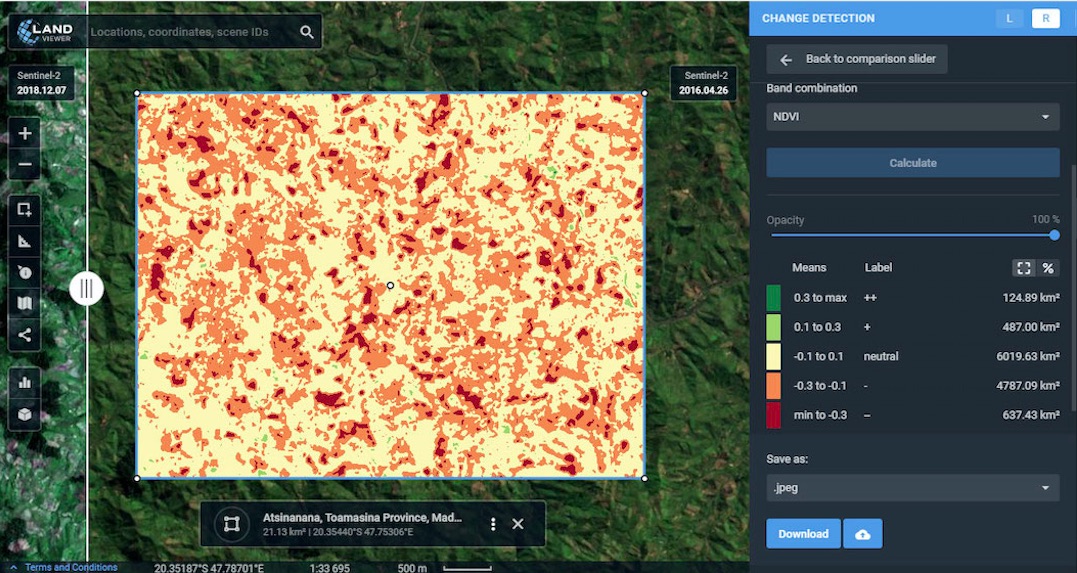1077x573 pixels.
Task: Click the bottom-right AOI corner handle
Action: (x=644, y=478)
